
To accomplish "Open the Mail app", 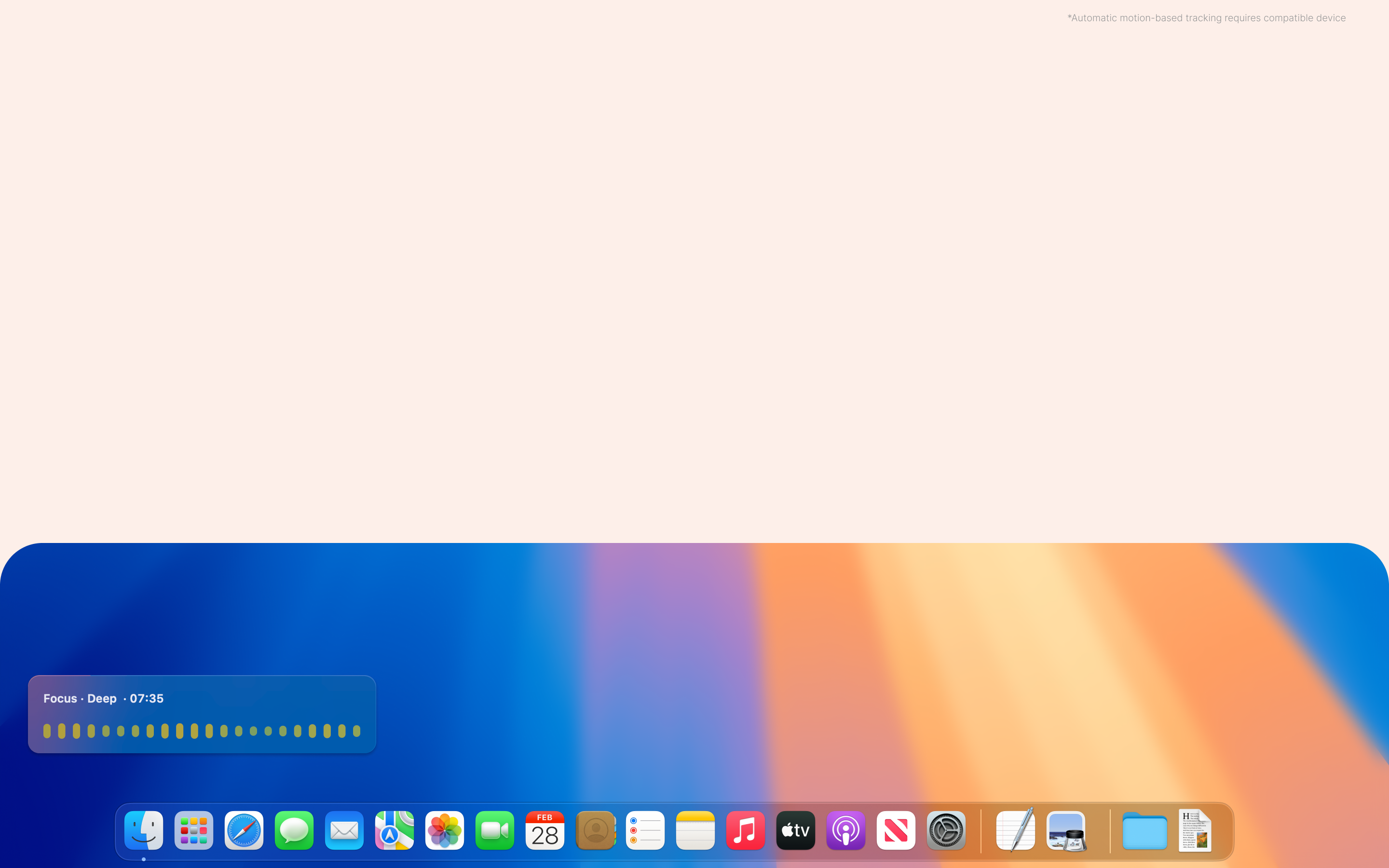I will point(344,830).
